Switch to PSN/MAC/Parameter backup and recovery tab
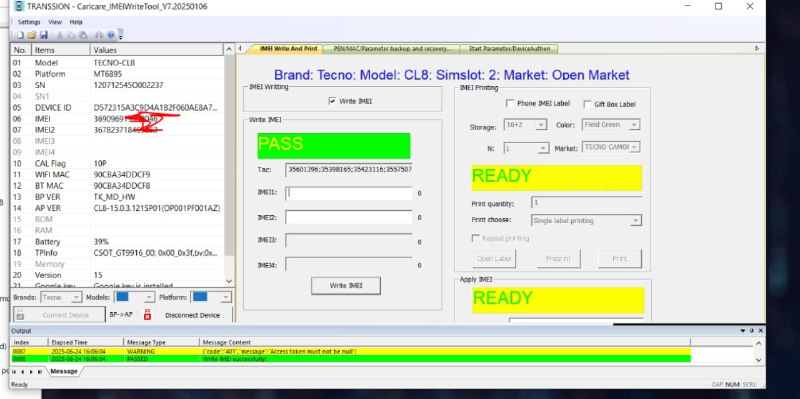Screen dimensions: 800x399 (x=392, y=48)
